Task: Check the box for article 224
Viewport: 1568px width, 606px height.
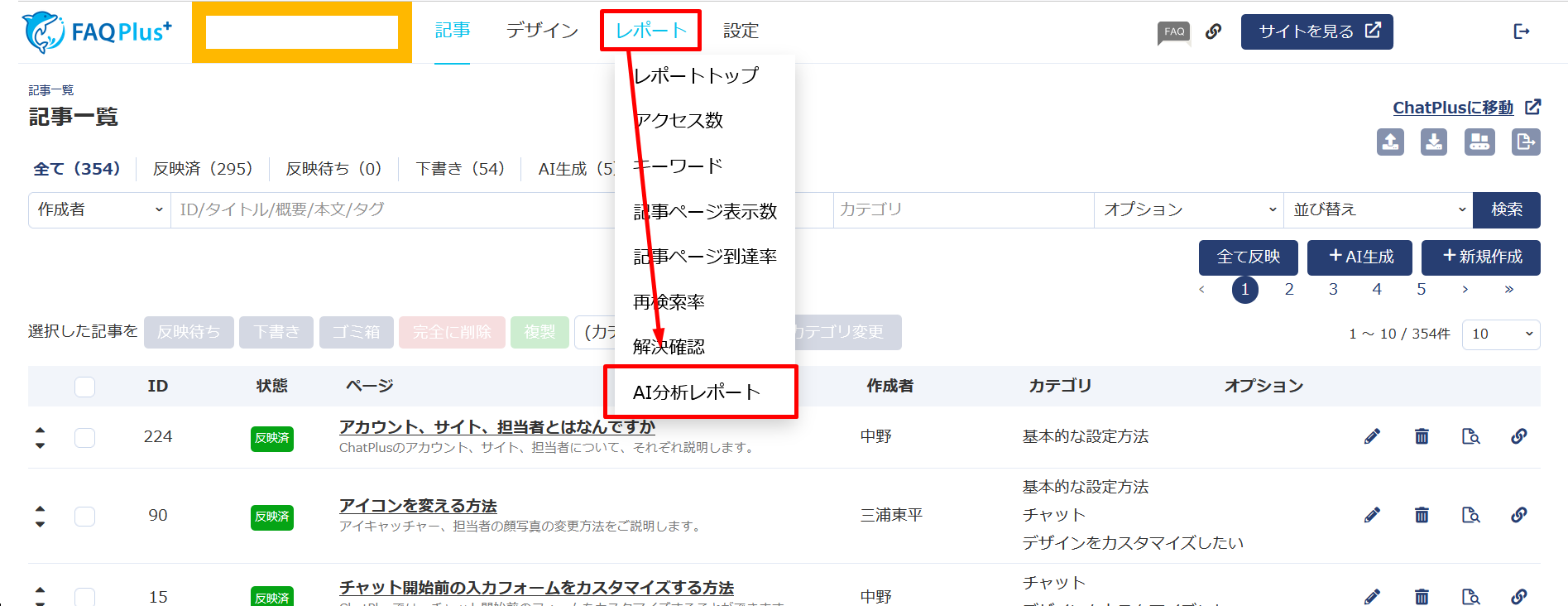Action: [x=84, y=437]
